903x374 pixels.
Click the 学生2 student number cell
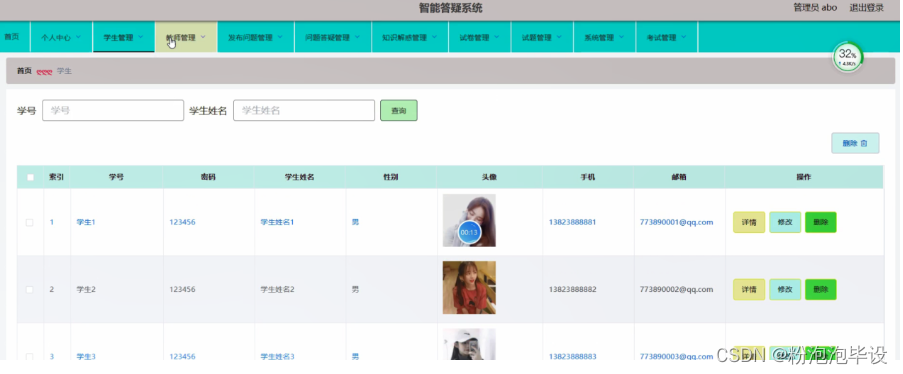click(x=86, y=290)
